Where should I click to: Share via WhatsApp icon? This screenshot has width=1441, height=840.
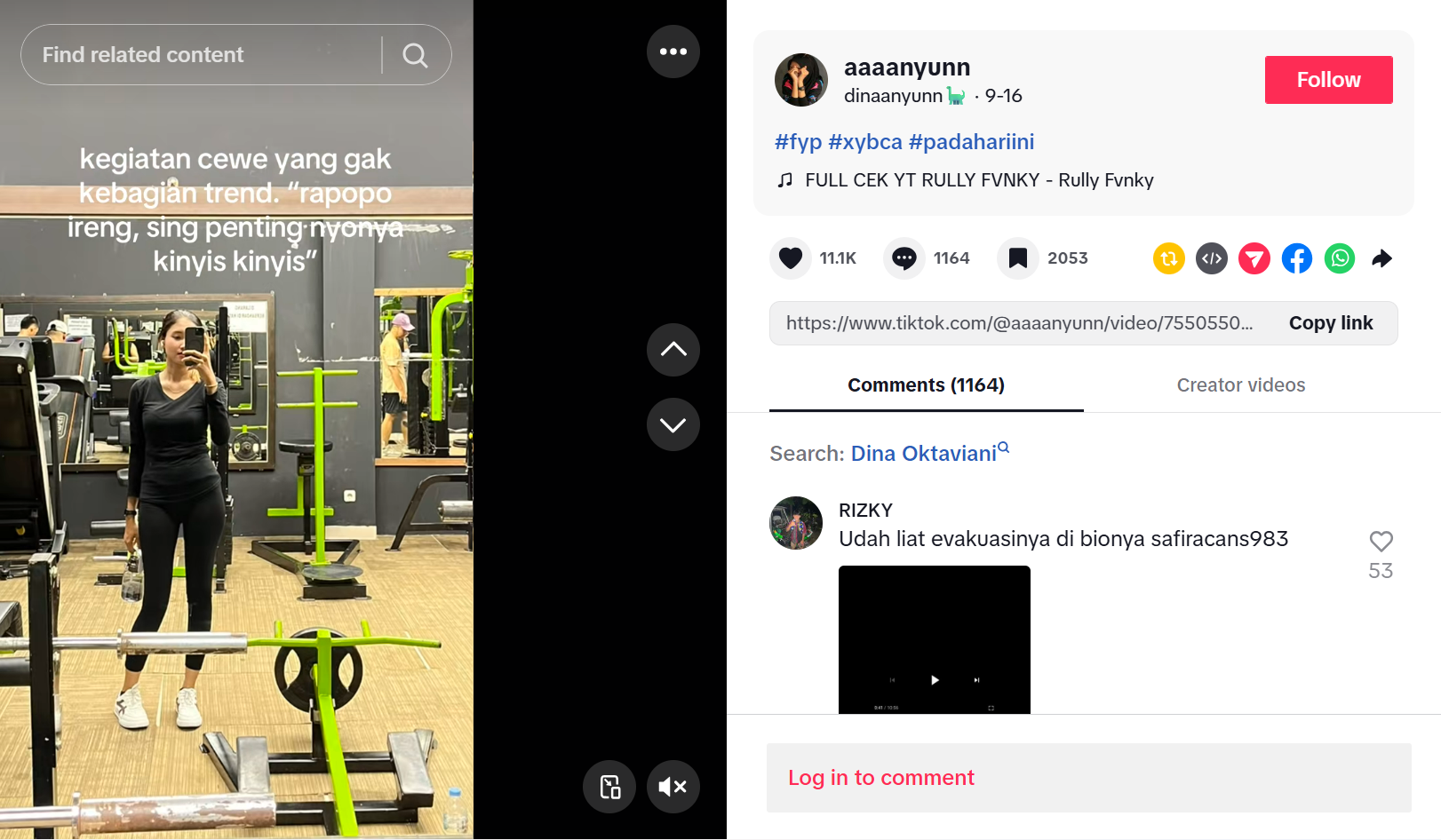pyautogui.click(x=1340, y=258)
